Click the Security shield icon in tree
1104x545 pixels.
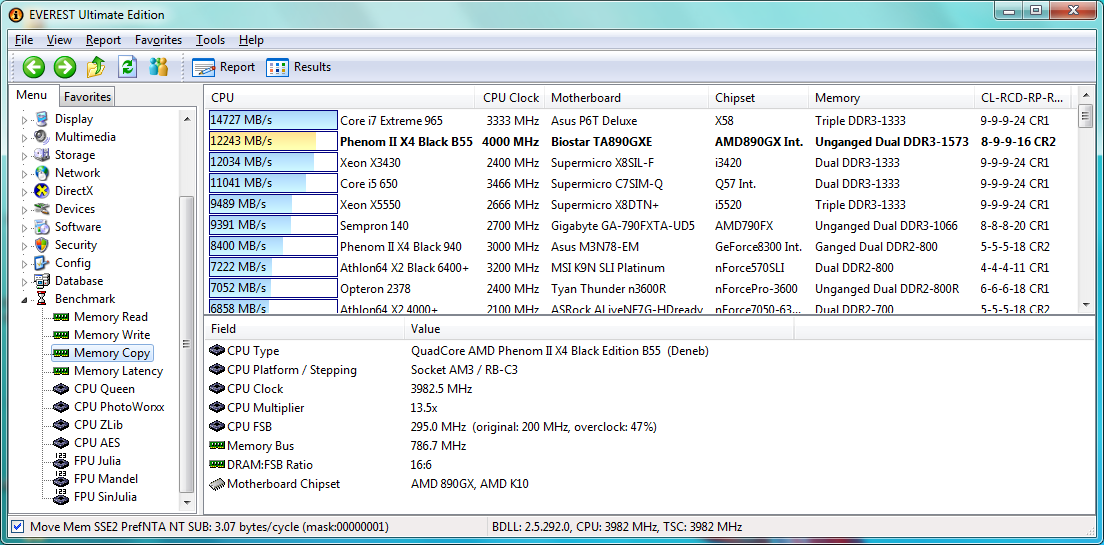tap(42, 244)
